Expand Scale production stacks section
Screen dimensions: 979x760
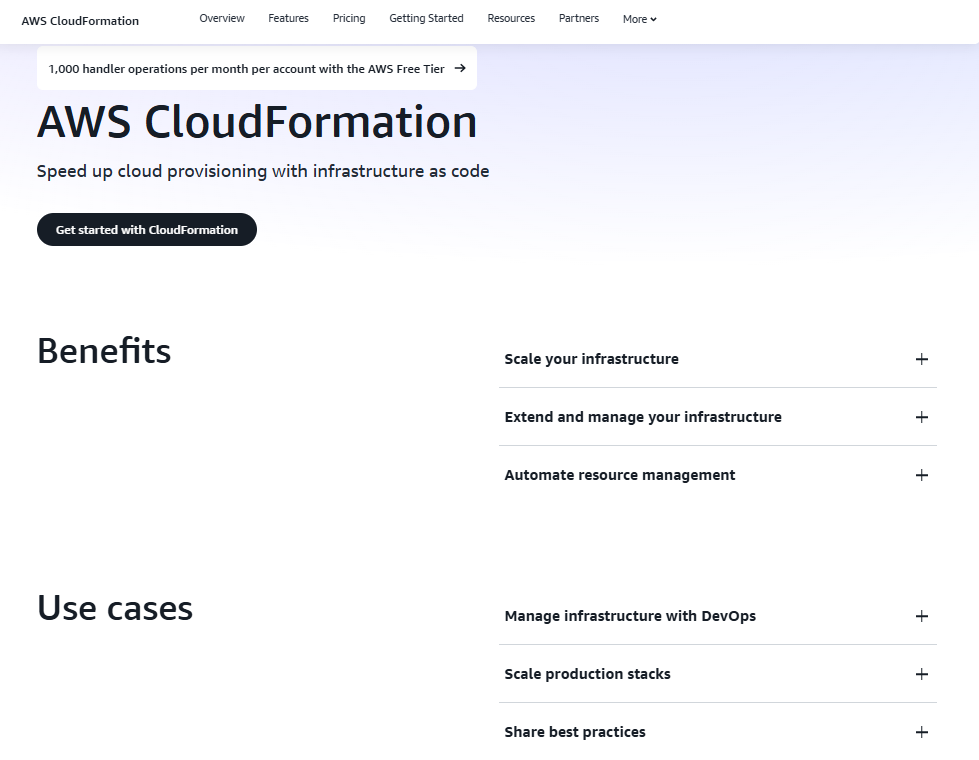point(718,674)
